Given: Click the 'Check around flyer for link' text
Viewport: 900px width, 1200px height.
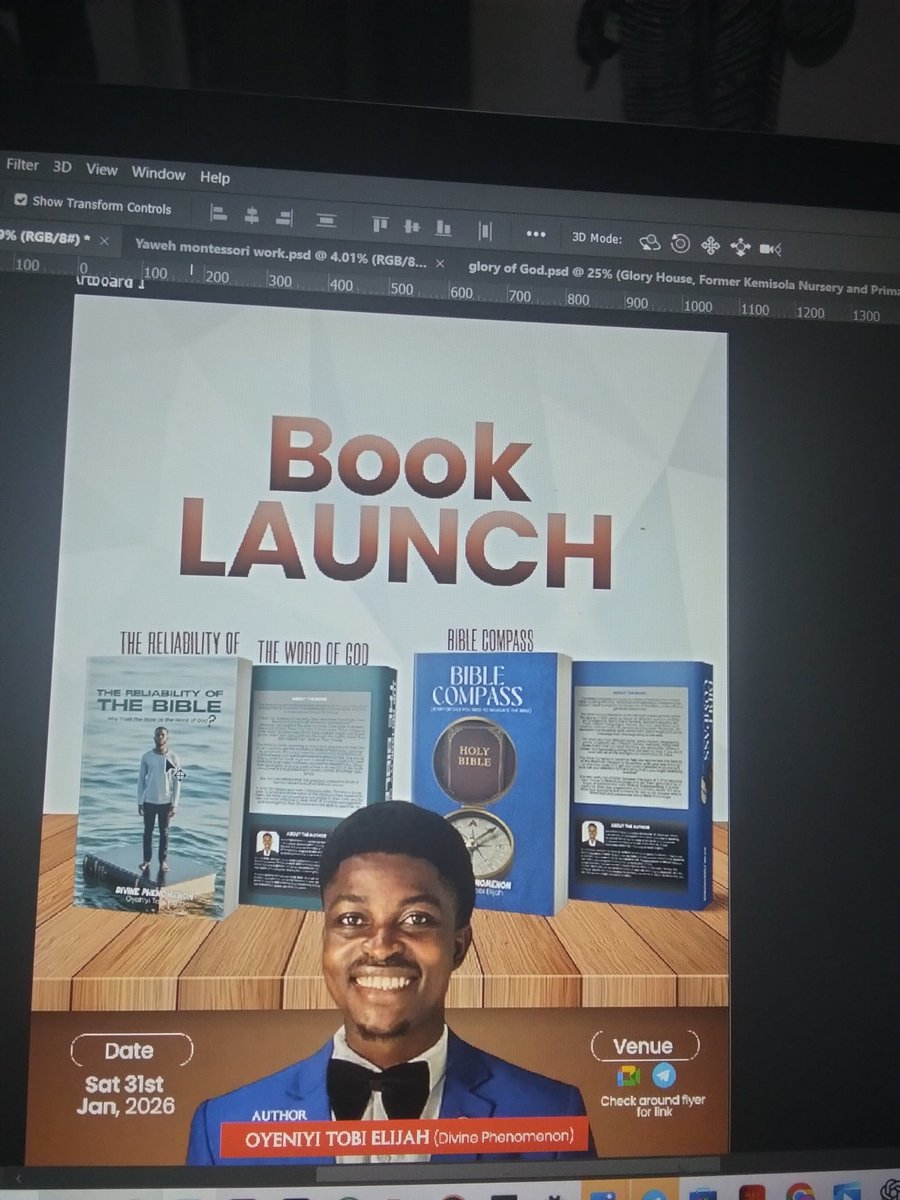Looking at the screenshot, I should click(653, 1105).
